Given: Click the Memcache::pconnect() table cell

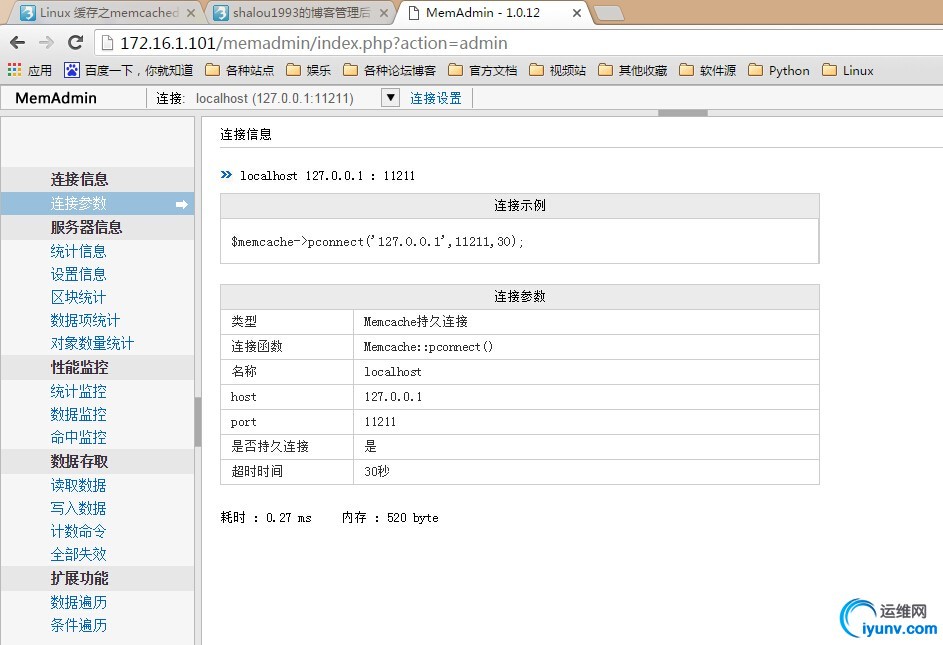Looking at the screenshot, I should [586, 347].
